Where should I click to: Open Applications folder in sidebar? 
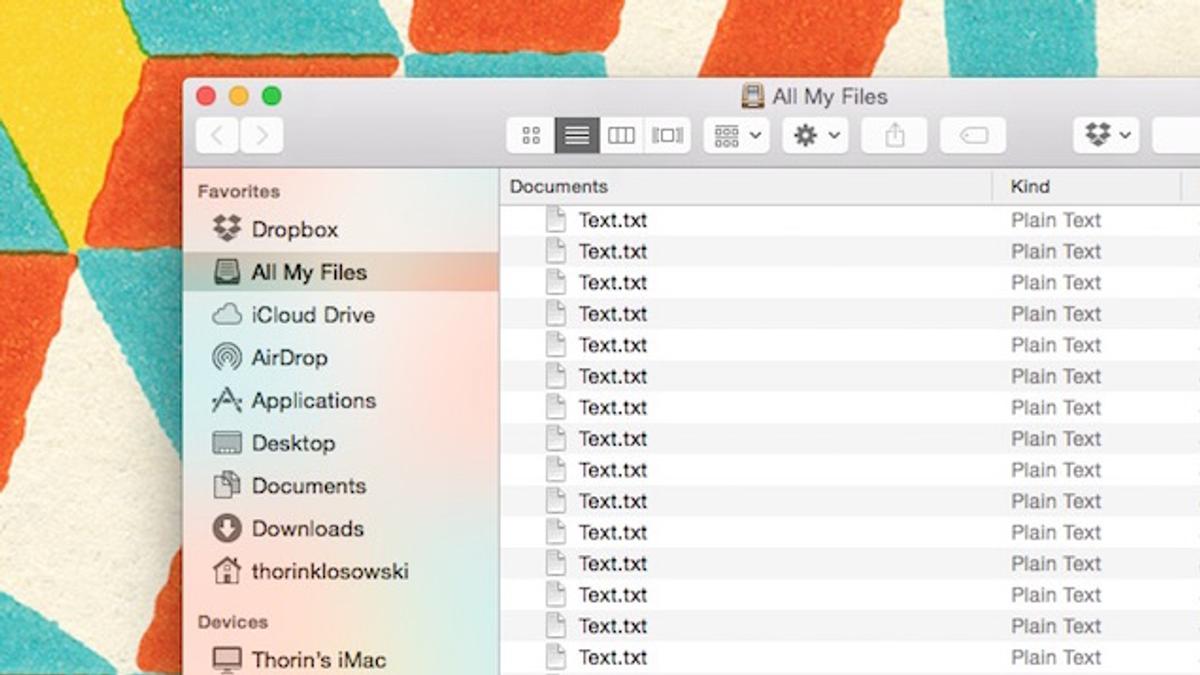(x=313, y=401)
